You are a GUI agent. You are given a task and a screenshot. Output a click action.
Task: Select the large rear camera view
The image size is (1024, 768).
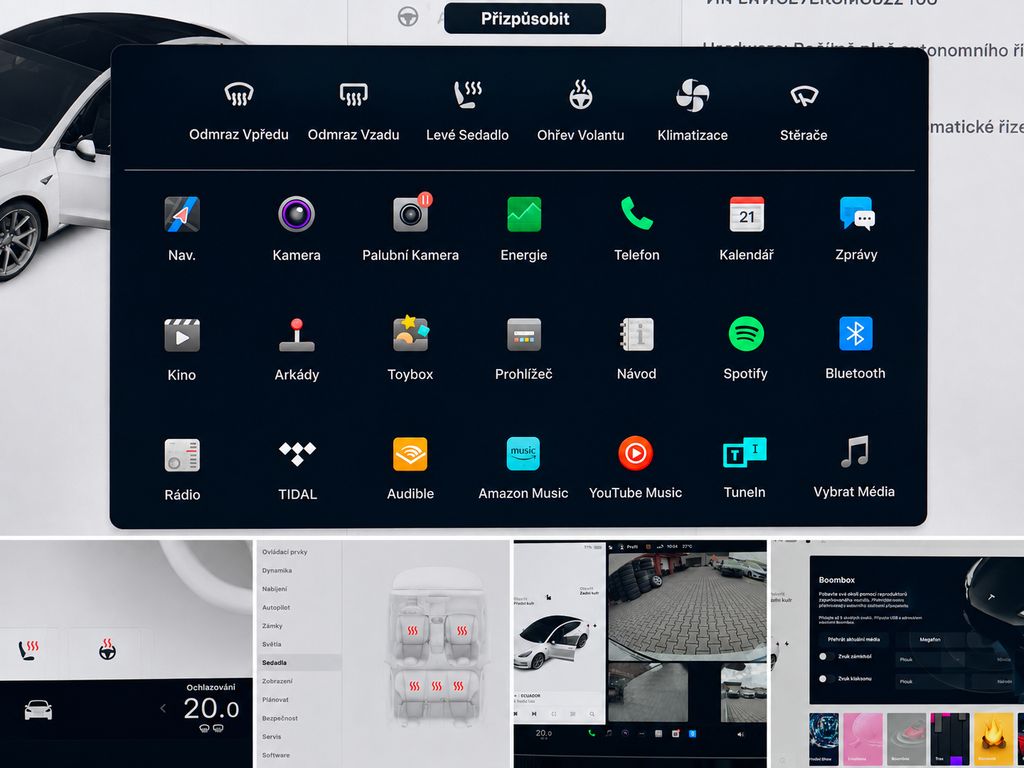point(687,605)
